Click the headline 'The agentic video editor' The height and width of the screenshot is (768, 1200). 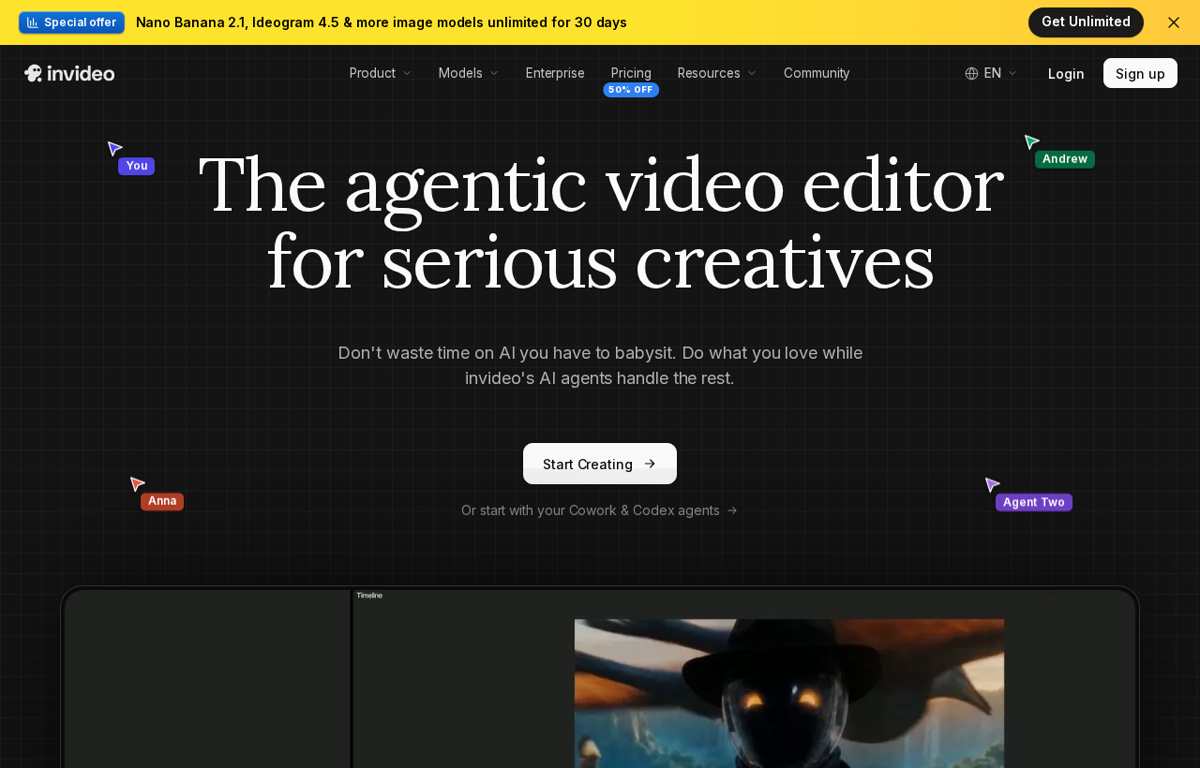600,184
